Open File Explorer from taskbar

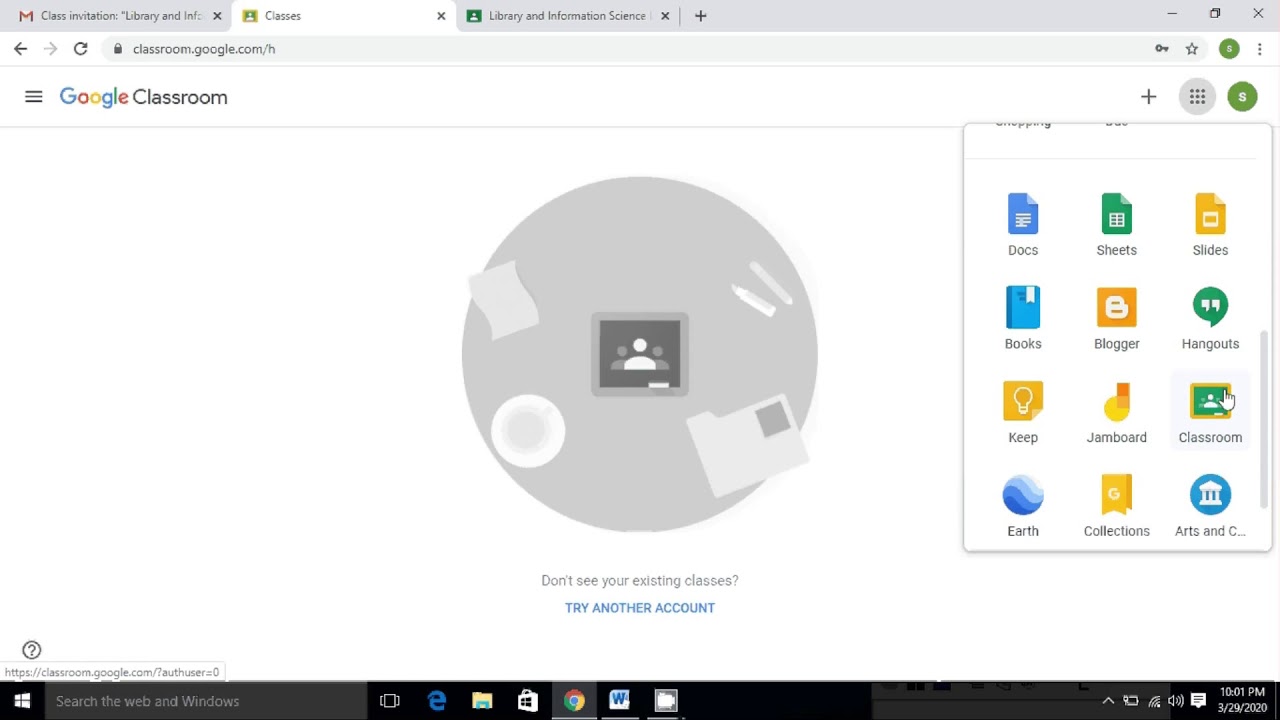482,701
